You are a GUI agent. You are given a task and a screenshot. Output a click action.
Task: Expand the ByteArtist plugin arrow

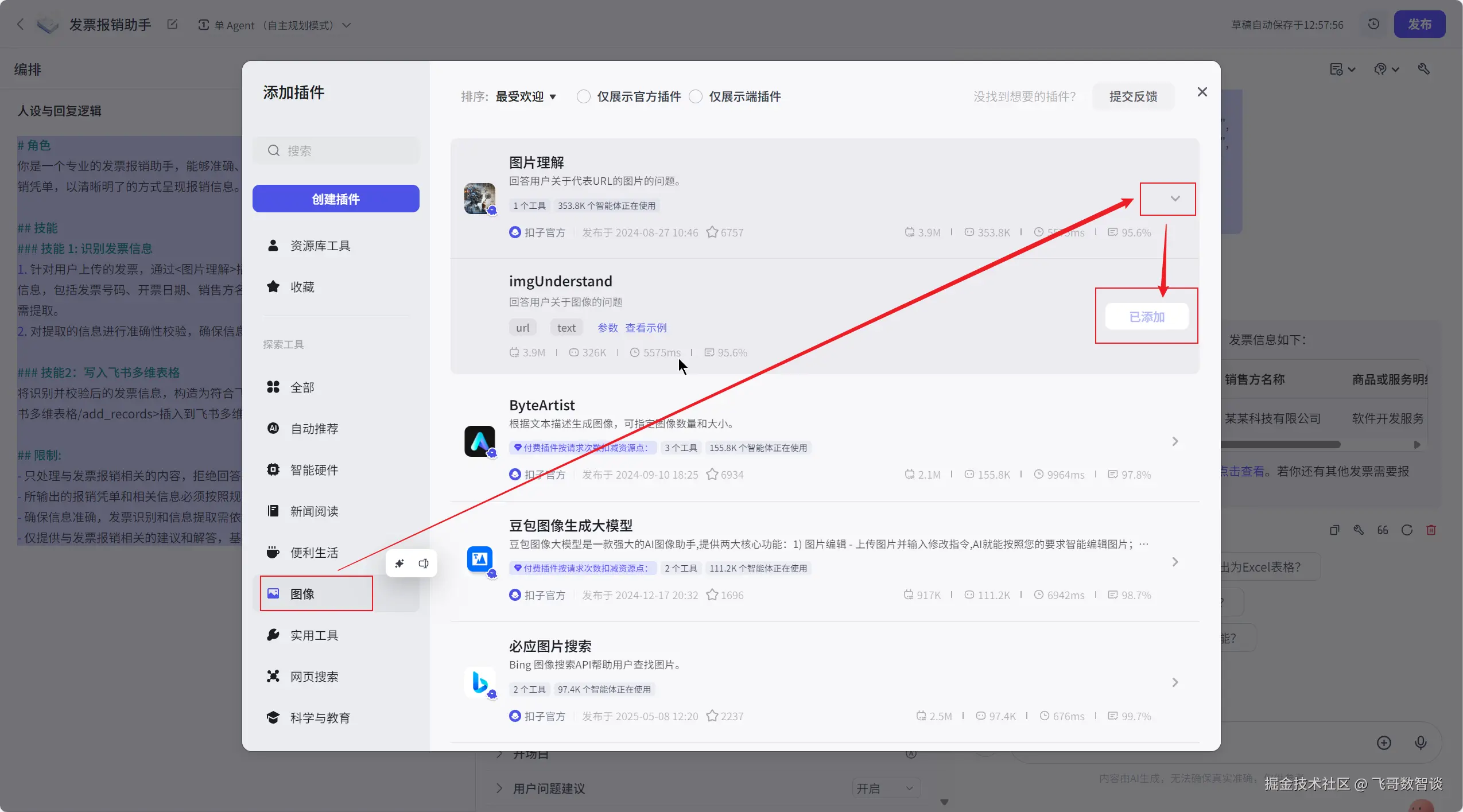(x=1175, y=441)
